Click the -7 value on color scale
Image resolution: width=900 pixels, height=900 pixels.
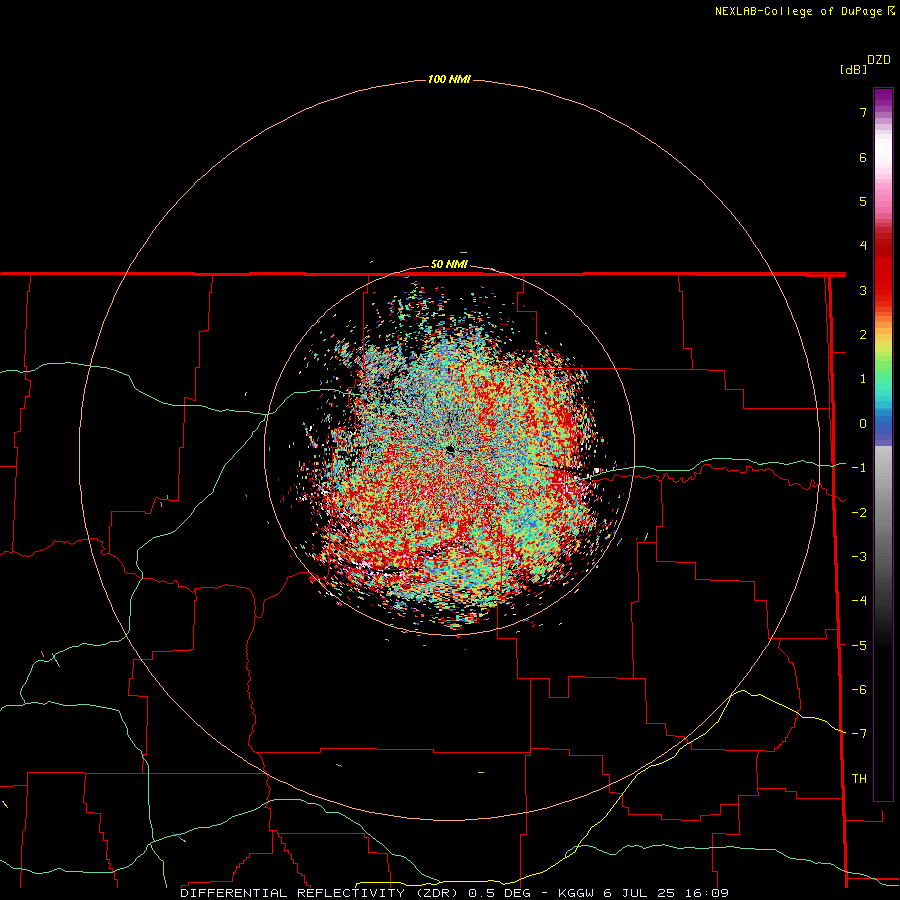(x=859, y=734)
